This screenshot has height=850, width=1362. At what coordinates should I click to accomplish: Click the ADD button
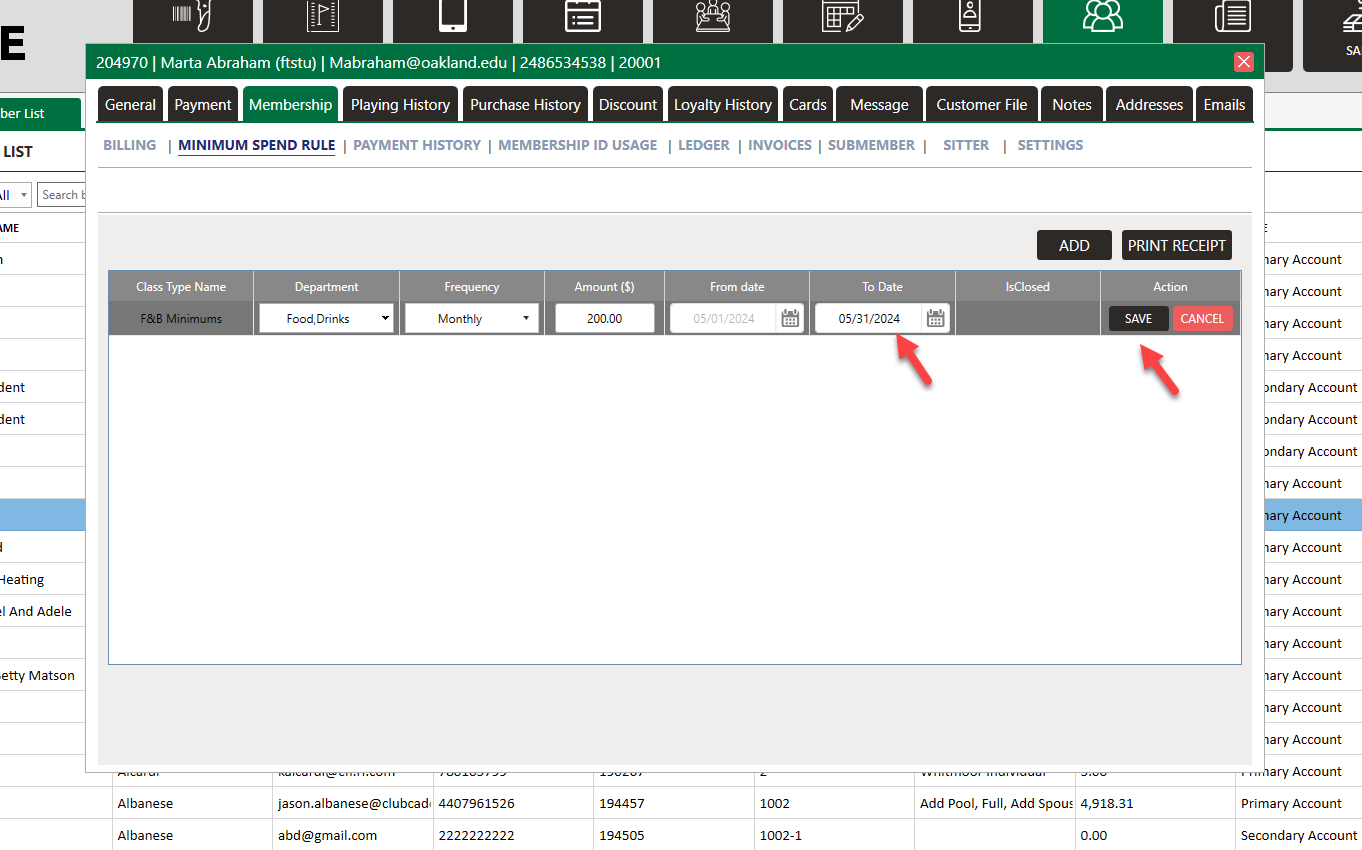(x=1074, y=246)
